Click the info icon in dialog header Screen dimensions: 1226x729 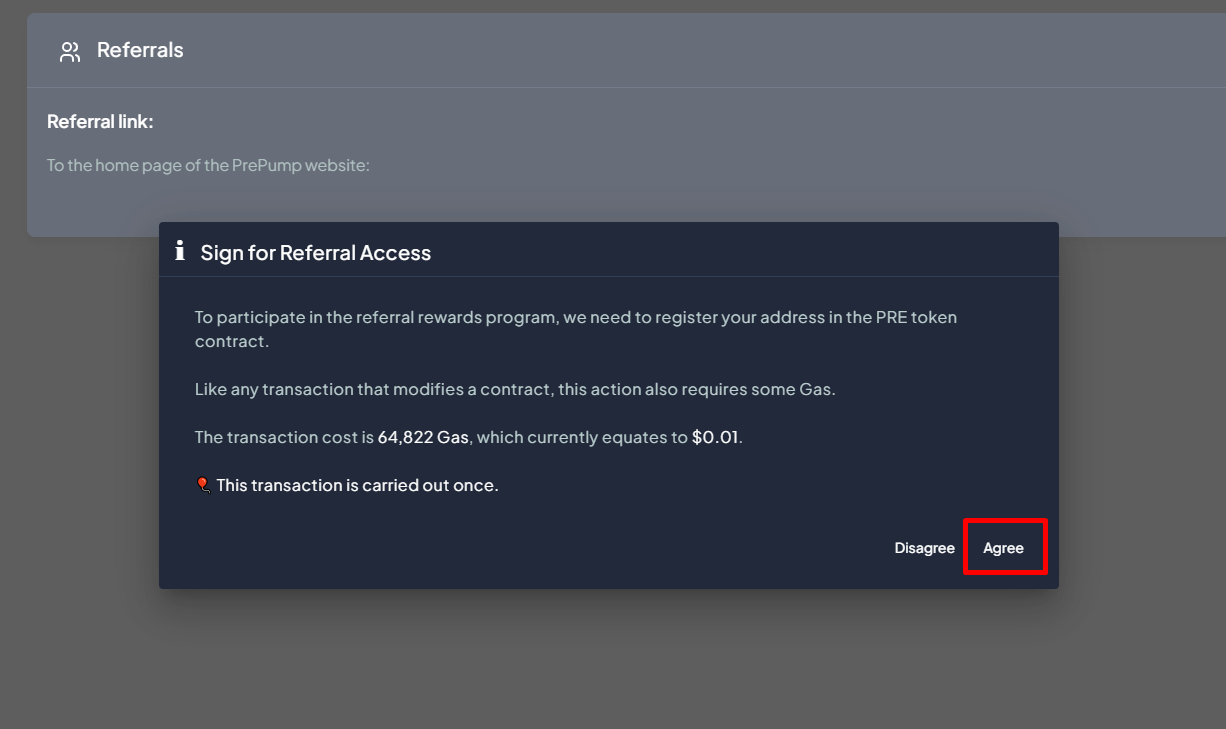click(179, 251)
